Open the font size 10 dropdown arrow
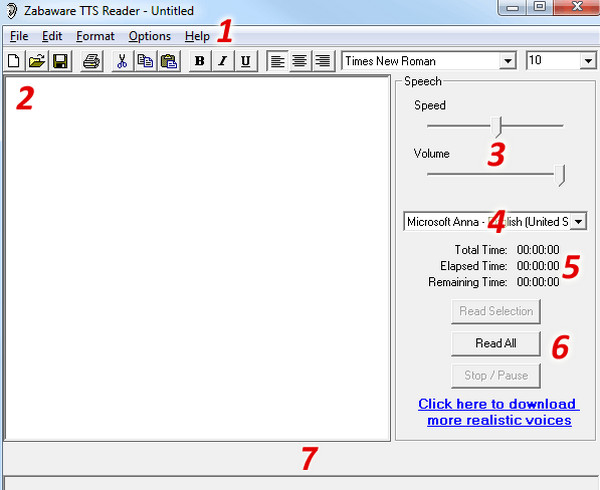This screenshot has width=600, height=490. (x=588, y=61)
